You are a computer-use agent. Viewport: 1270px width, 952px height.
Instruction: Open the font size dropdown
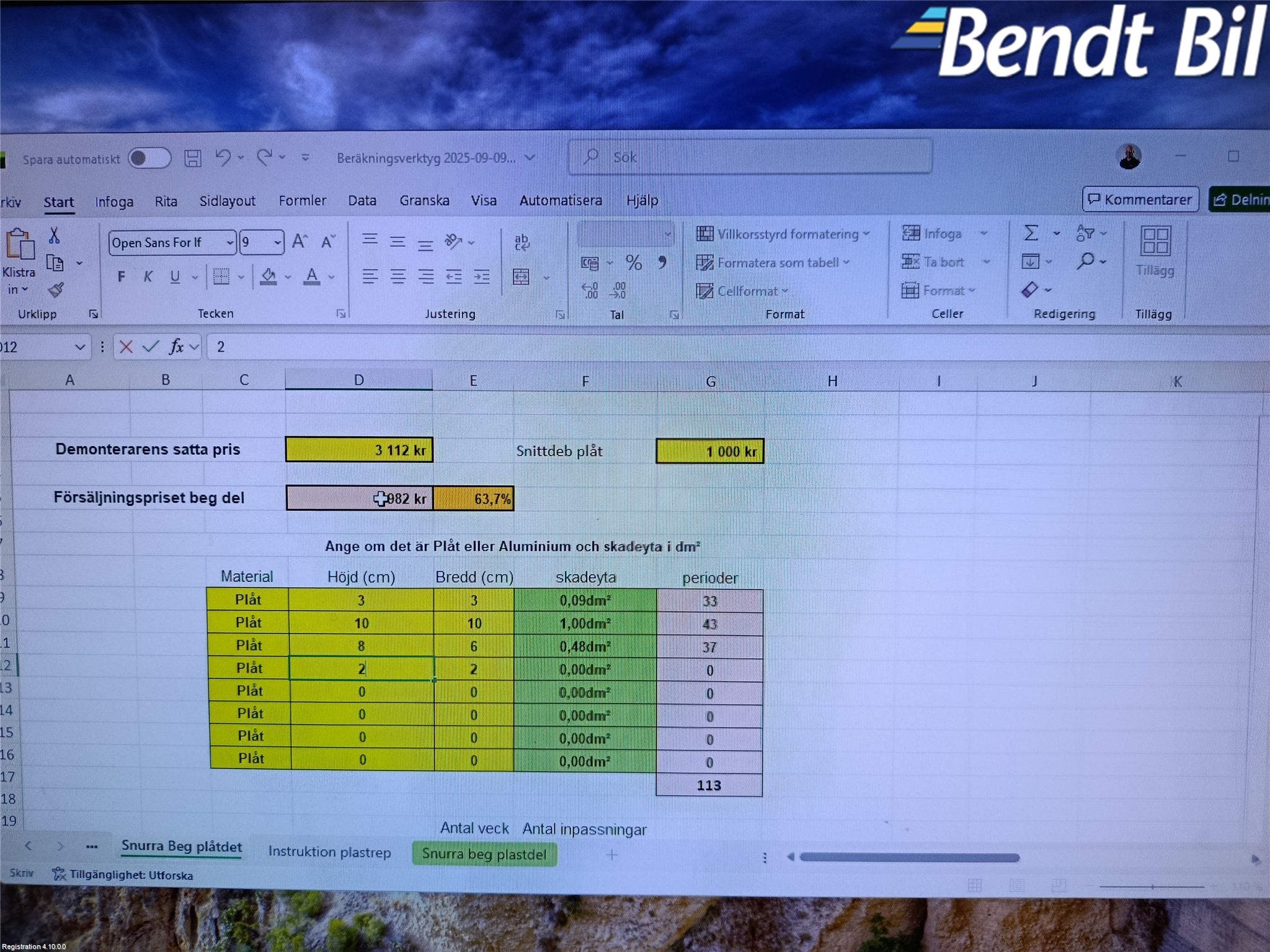(277, 242)
